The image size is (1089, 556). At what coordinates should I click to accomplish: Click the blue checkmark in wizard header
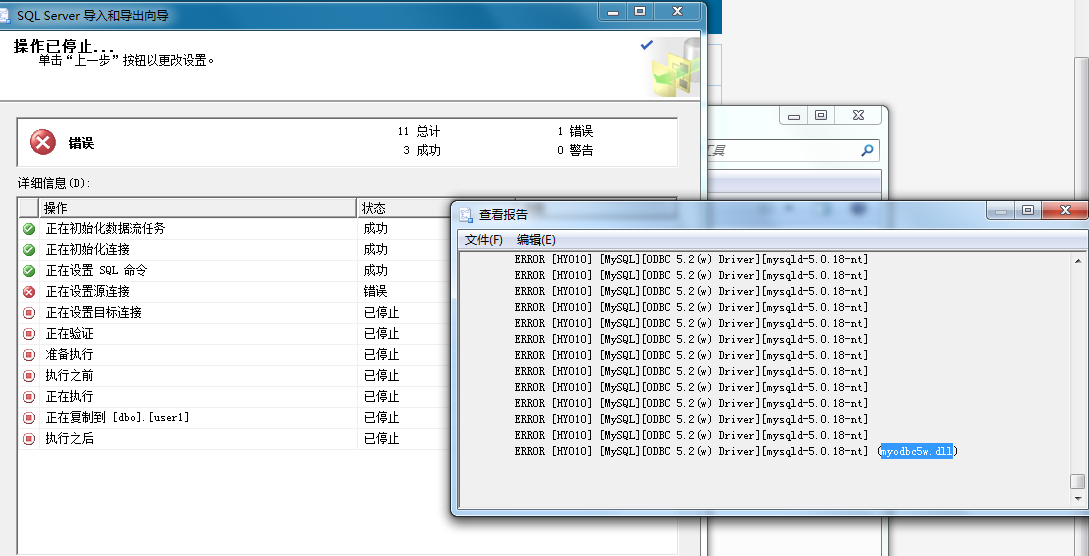pos(647,45)
